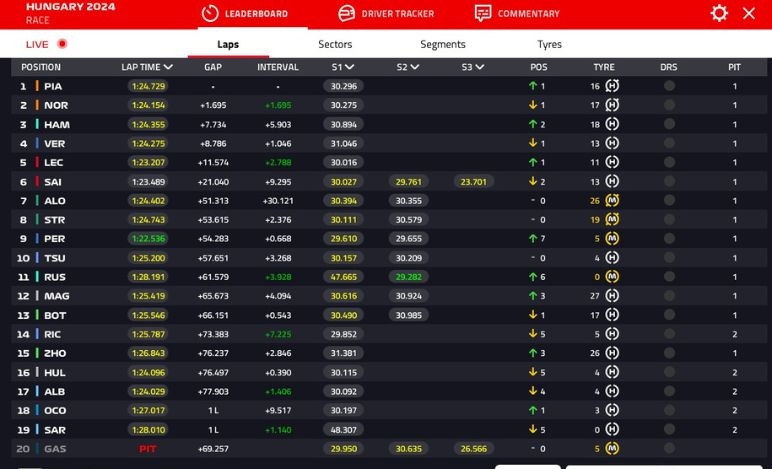Expand the S1 column dropdown arrow
Image resolution: width=772 pixels, height=469 pixels.
coord(349,67)
